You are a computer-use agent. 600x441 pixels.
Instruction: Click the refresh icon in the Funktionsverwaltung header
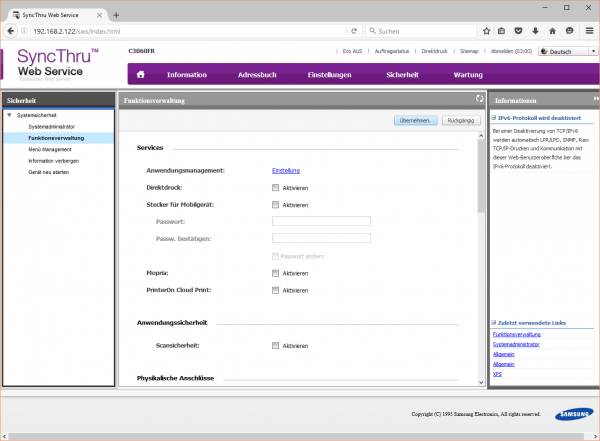(x=480, y=100)
